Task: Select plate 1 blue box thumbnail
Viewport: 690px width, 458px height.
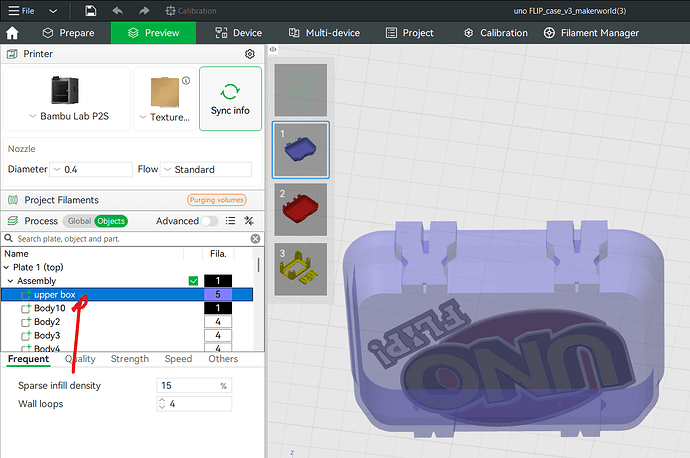Action: tap(301, 150)
